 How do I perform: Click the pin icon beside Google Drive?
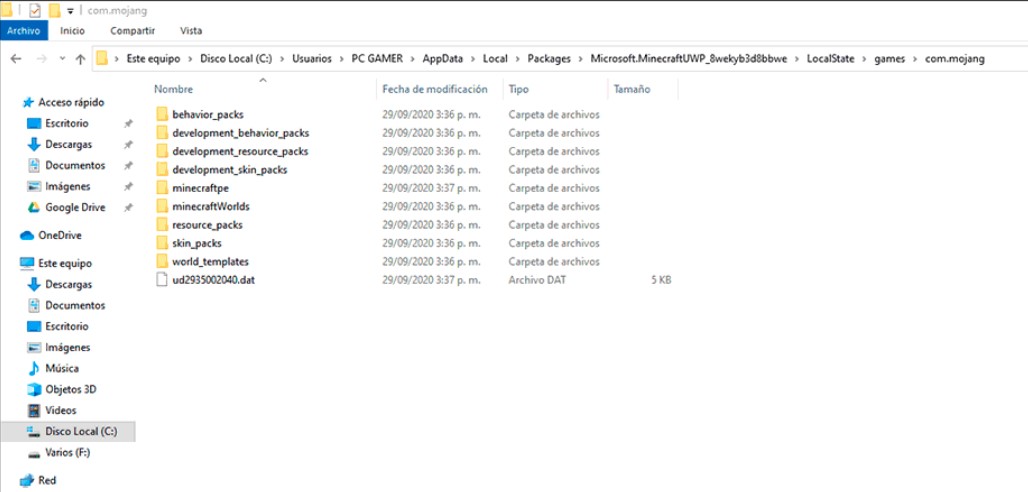click(128, 207)
